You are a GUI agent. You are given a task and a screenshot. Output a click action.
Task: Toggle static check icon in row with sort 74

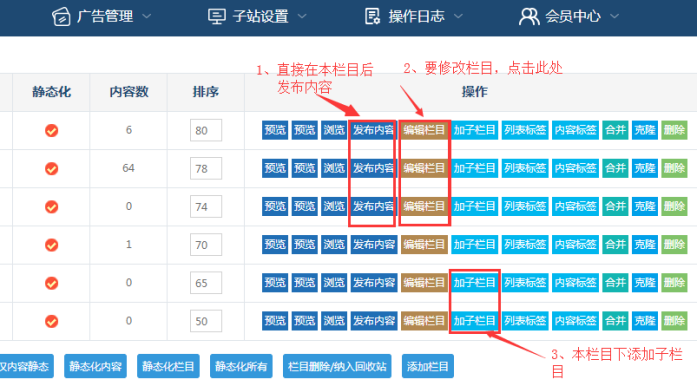[52, 207]
